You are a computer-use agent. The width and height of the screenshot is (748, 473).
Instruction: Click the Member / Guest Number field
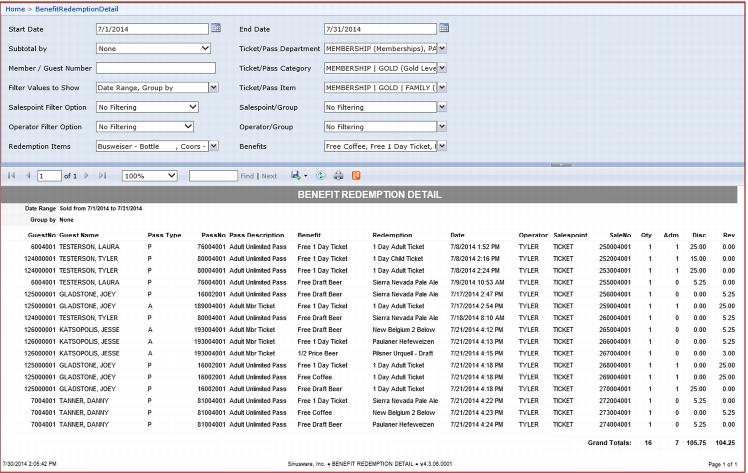[156, 68]
